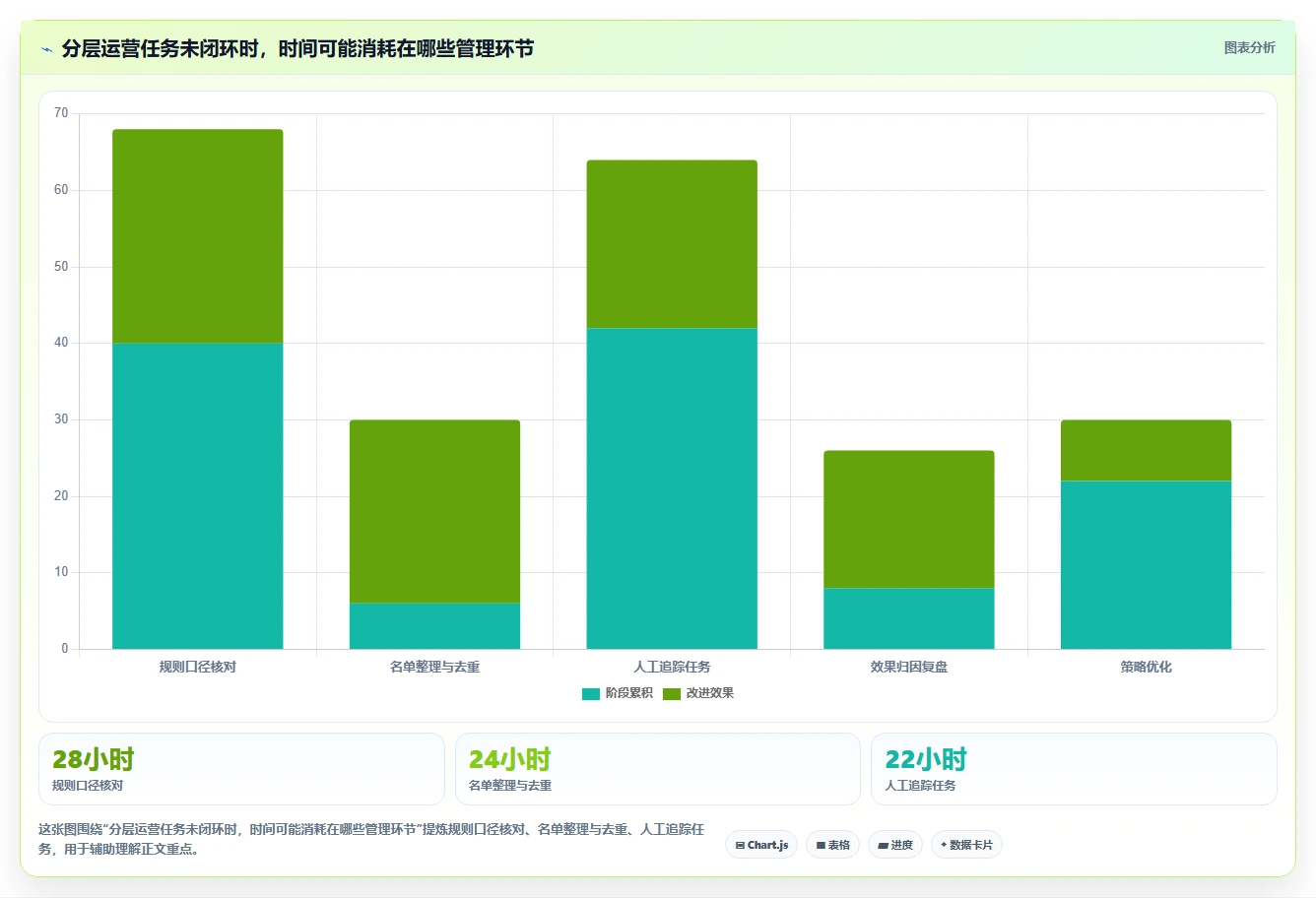Screen dimensions: 1316x898
Task: Select the 进度 tag chip
Action: [x=894, y=845]
